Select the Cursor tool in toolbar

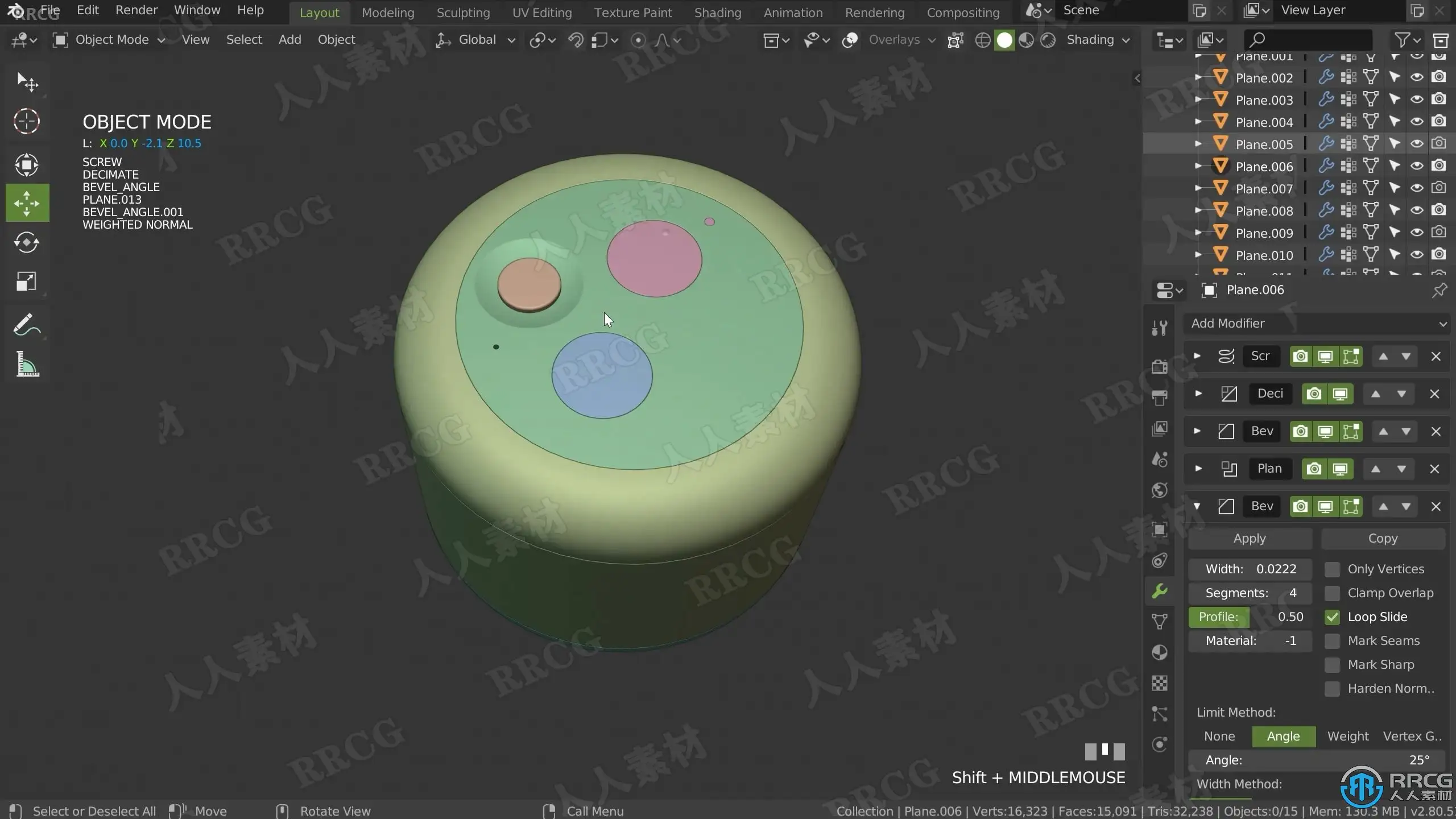27,121
